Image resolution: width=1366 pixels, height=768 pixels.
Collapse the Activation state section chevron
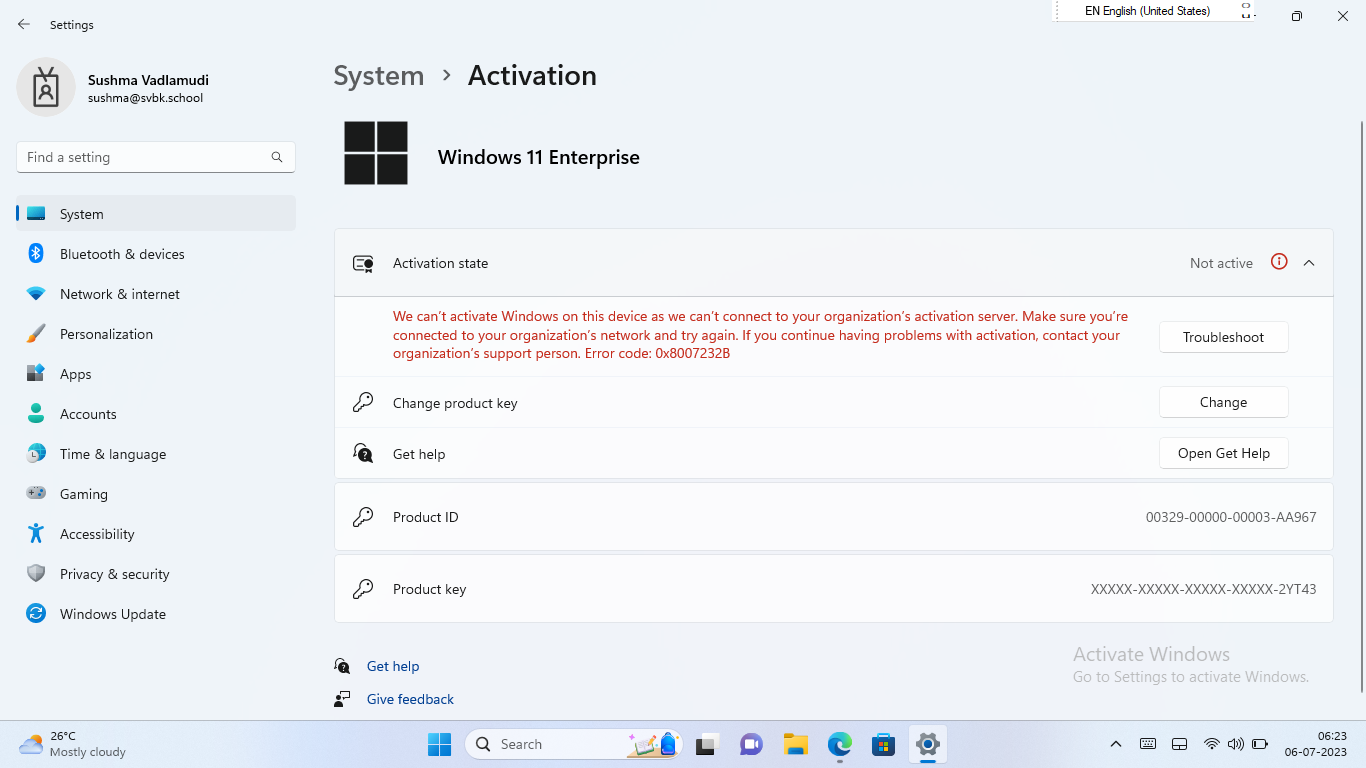pyautogui.click(x=1309, y=263)
